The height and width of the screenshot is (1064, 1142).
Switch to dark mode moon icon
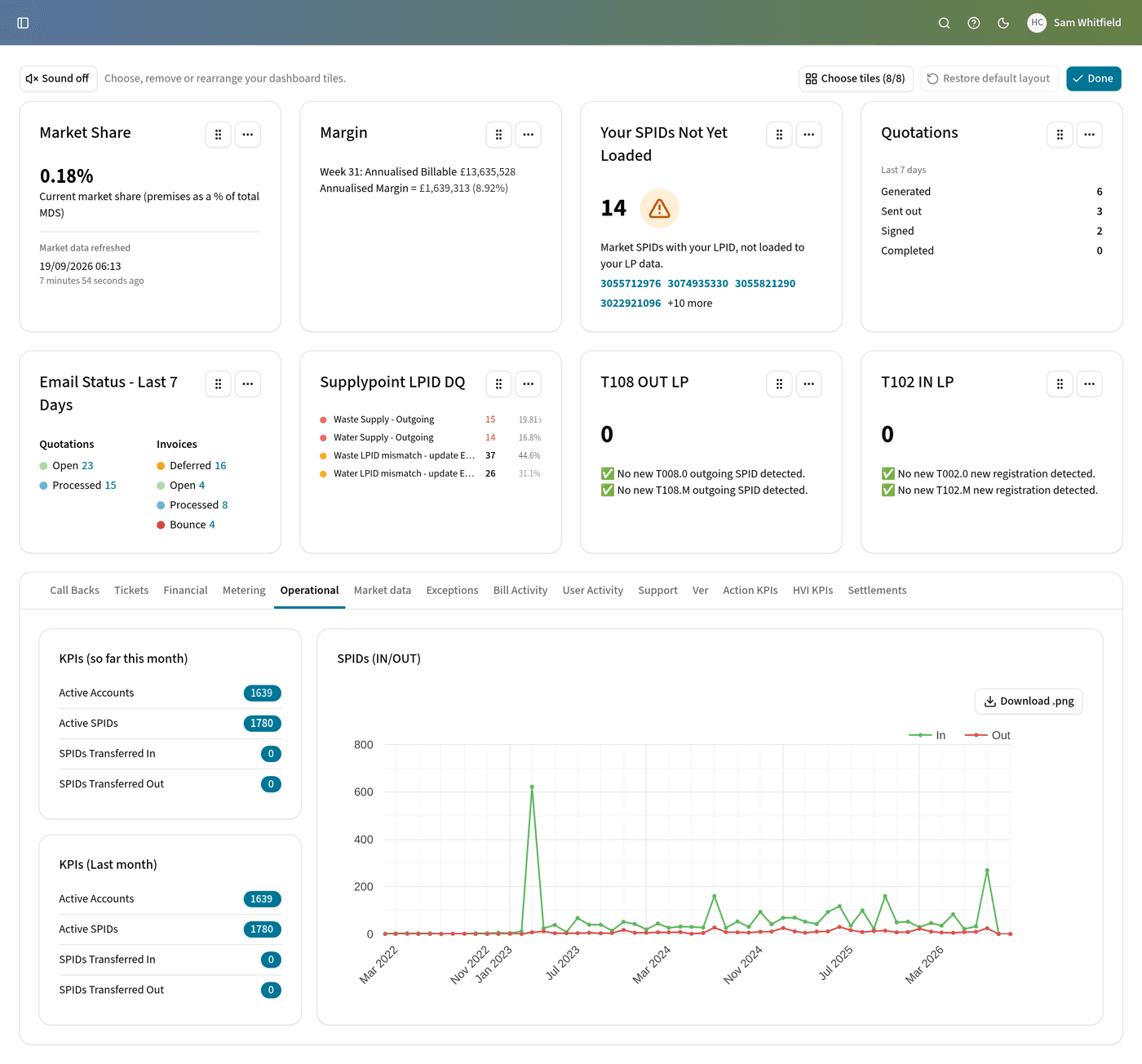[1003, 23]
